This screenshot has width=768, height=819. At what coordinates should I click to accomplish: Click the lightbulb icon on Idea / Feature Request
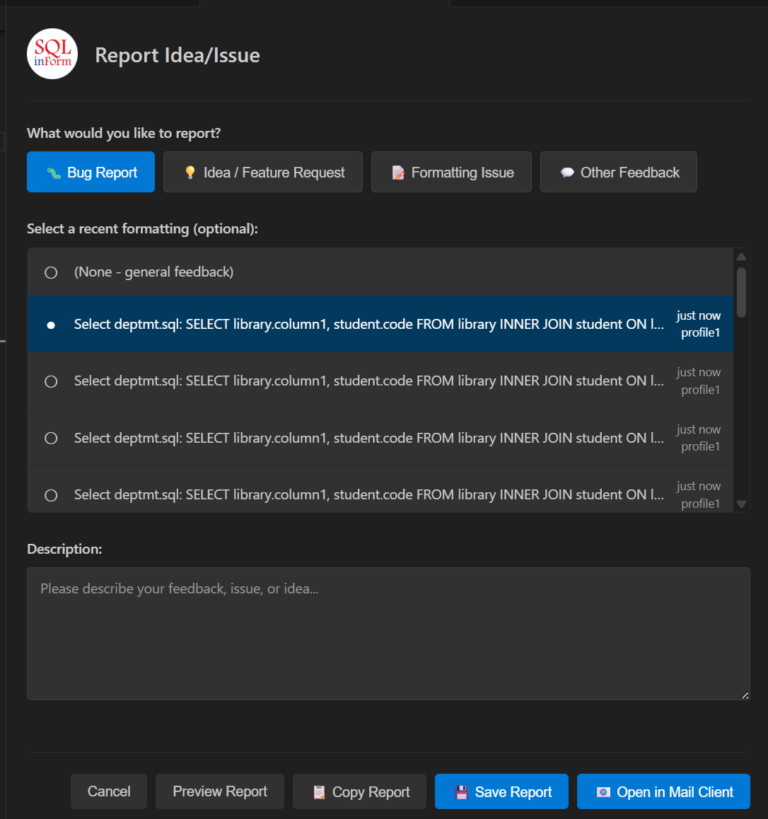click(190, 172)
